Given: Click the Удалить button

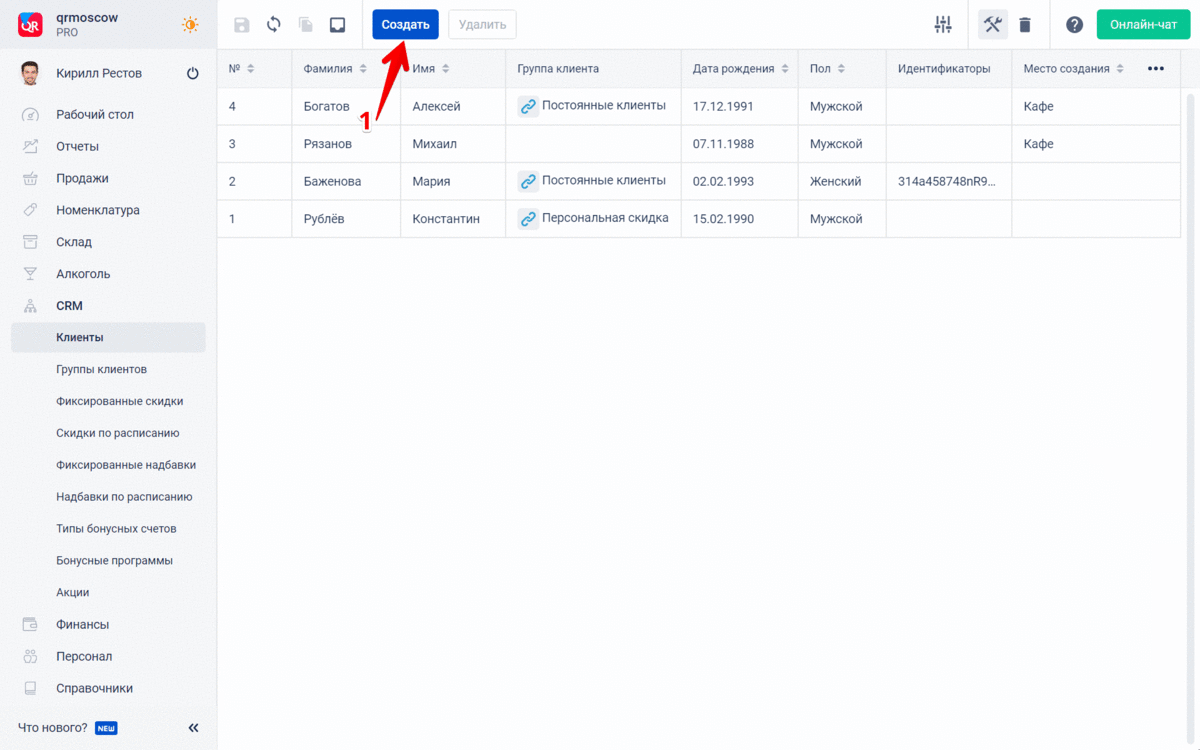Looking at the screenshot, I should click(482, 25).
